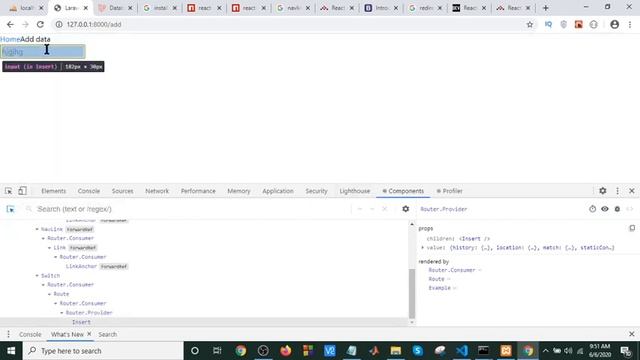Switch to the React Profiler tab
This screenshot has height=360, width=640.
pos(449,191)
